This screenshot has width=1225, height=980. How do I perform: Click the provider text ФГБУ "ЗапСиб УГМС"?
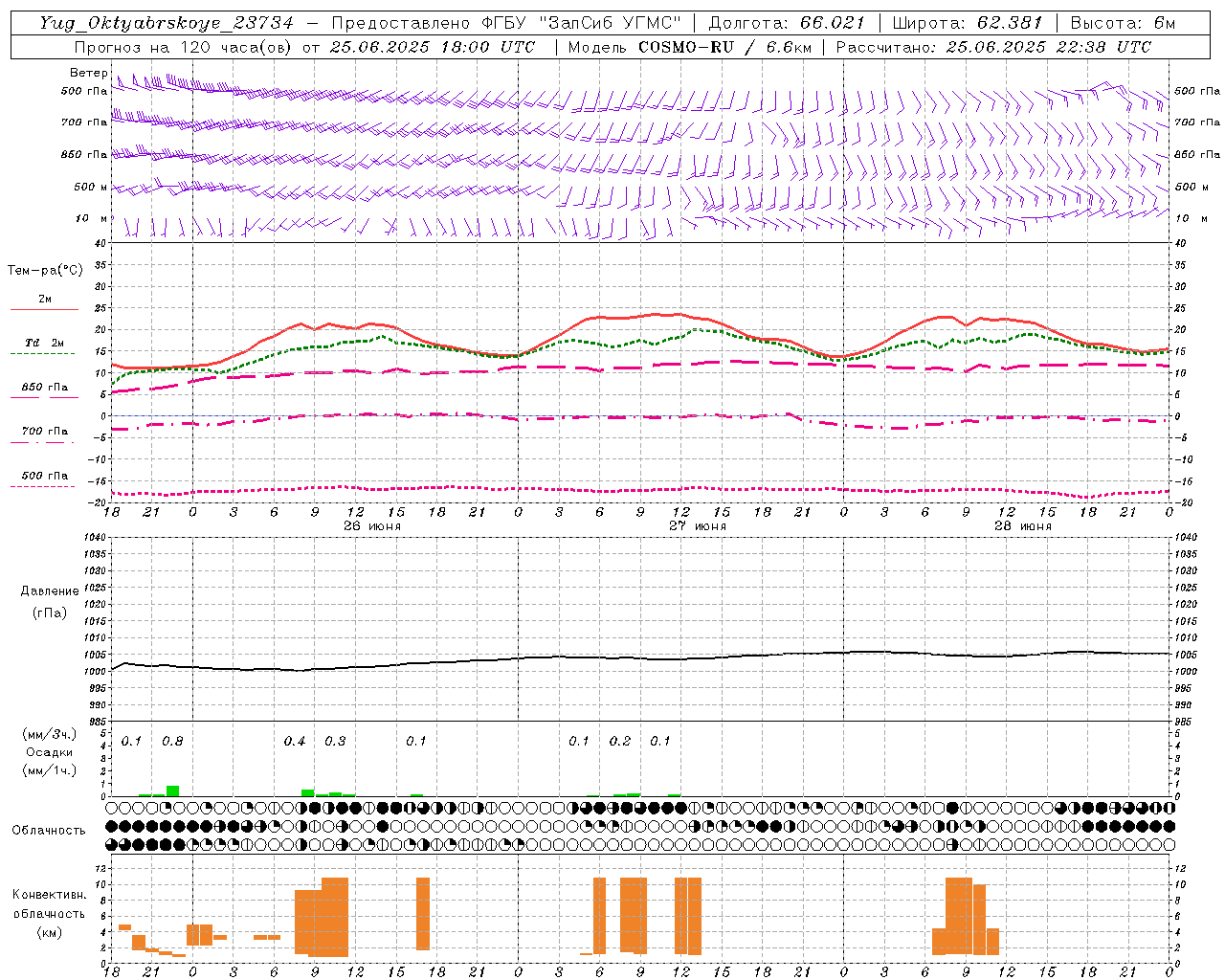coord(581,23)
